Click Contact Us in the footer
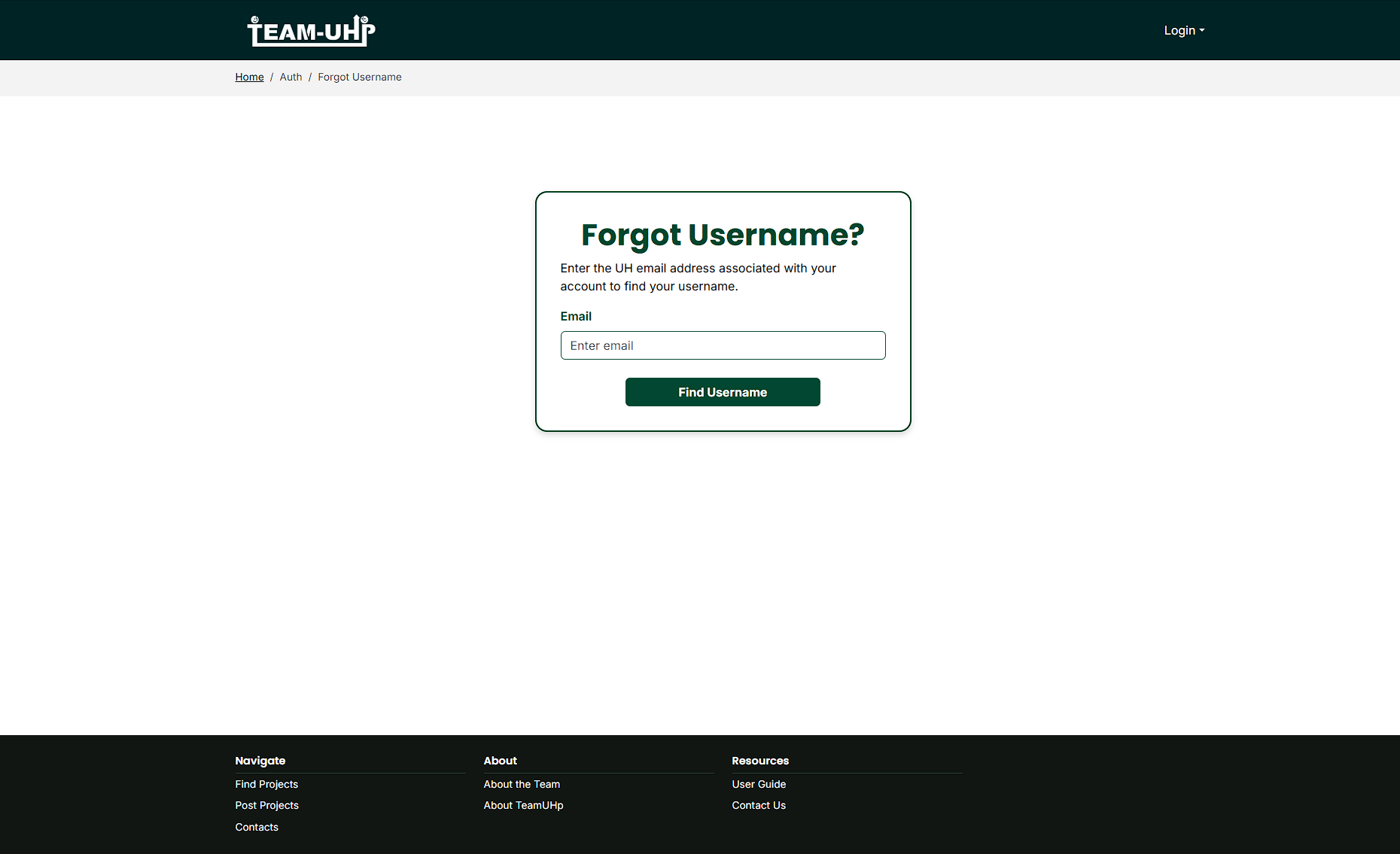Image resolution: width=1400 pixels, height=854 pixels. (x=759, y=805)
